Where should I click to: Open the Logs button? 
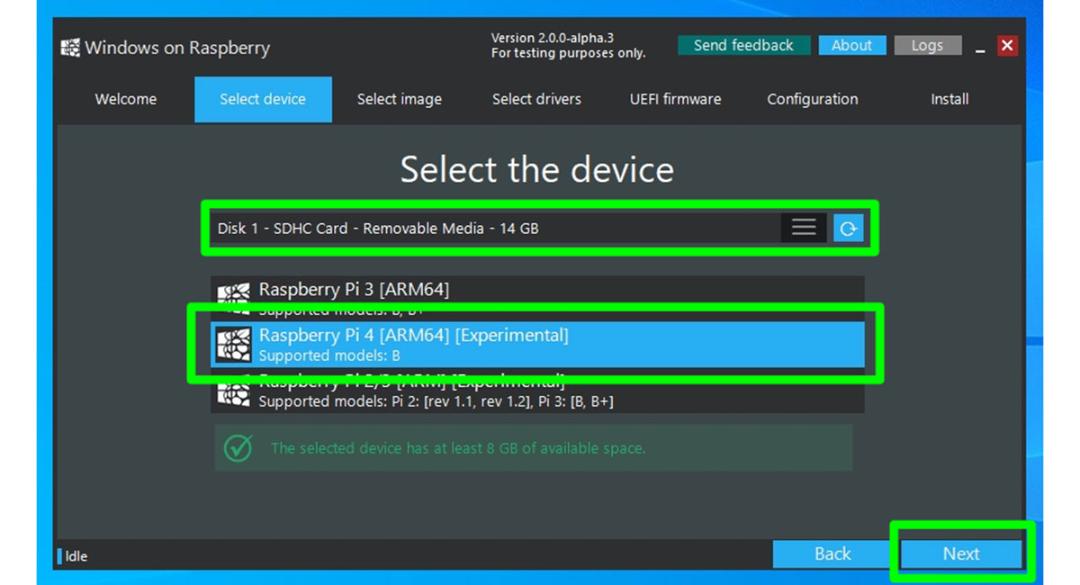927,45
